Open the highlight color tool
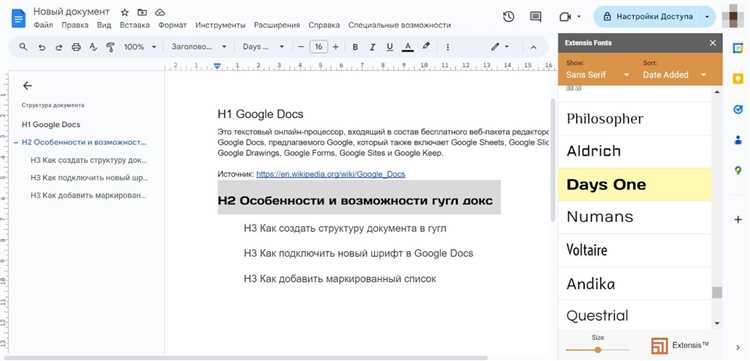Image resolution: width=750 pixels, height=361 pixels. pyautogui.click(x=426, y=46)
